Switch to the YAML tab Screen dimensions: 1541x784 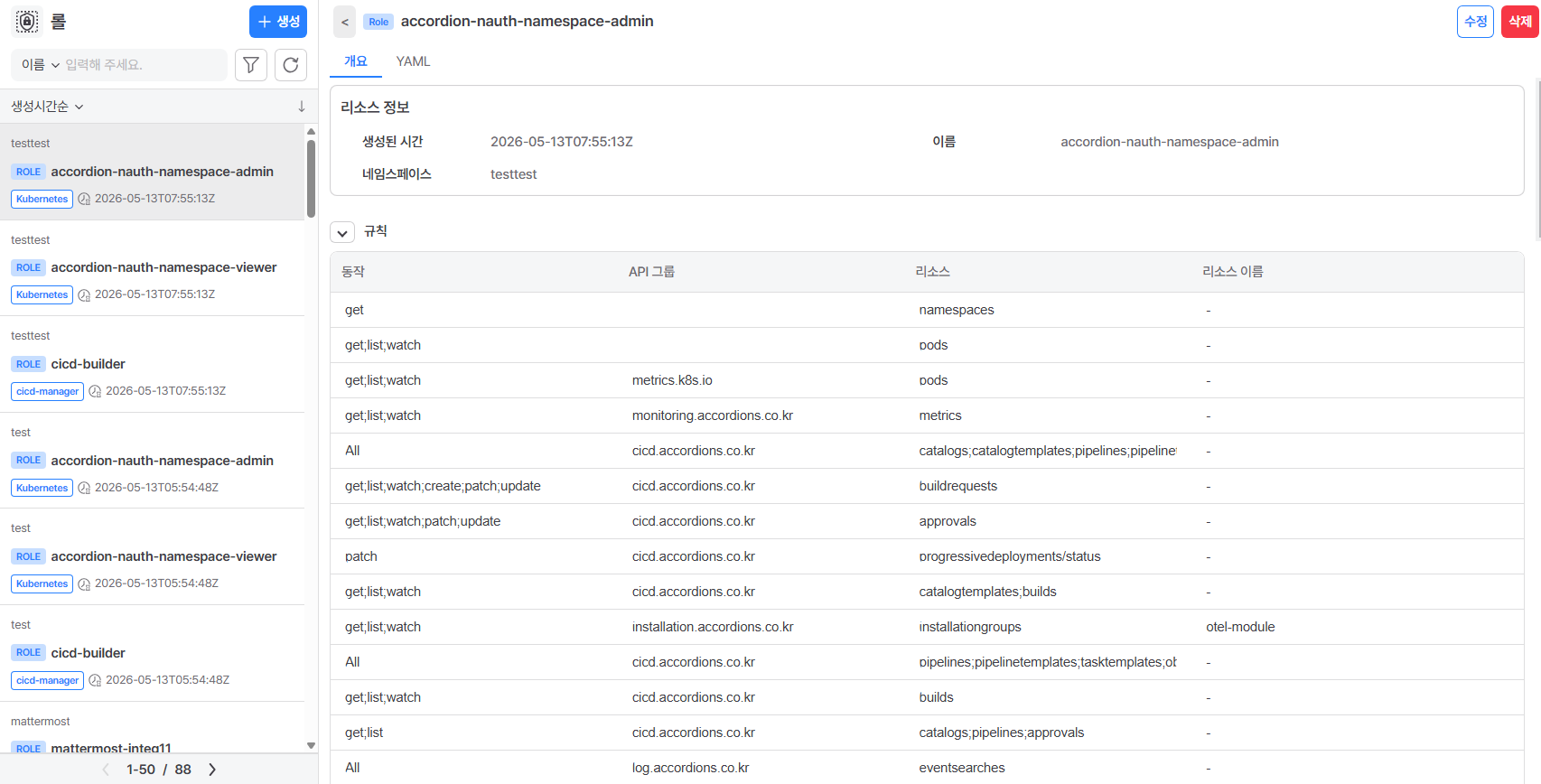pyautogui.click(x=413, y=61)
